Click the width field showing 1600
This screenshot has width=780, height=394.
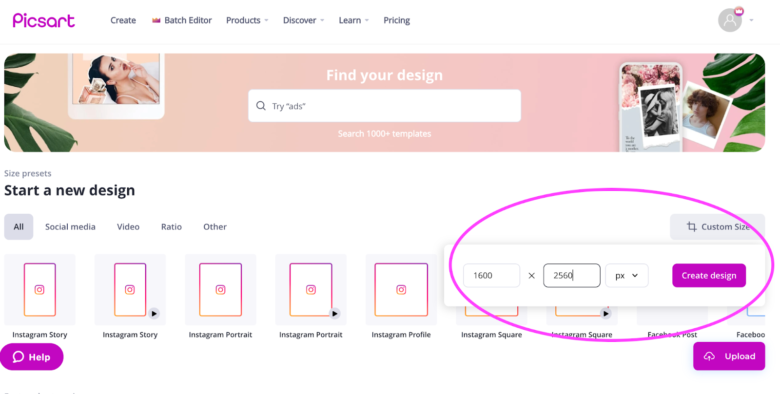click(x=491, y=276)
